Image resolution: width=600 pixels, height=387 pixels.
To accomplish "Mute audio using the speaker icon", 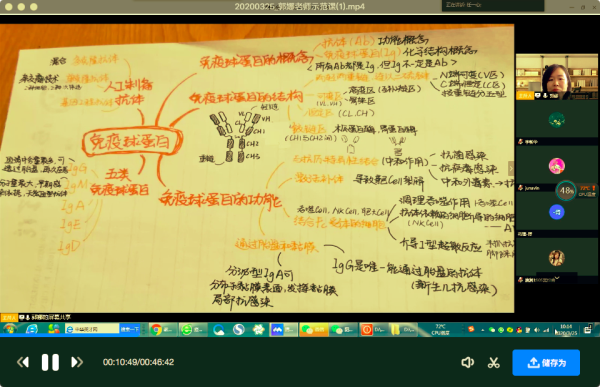I will coord(468,363).
